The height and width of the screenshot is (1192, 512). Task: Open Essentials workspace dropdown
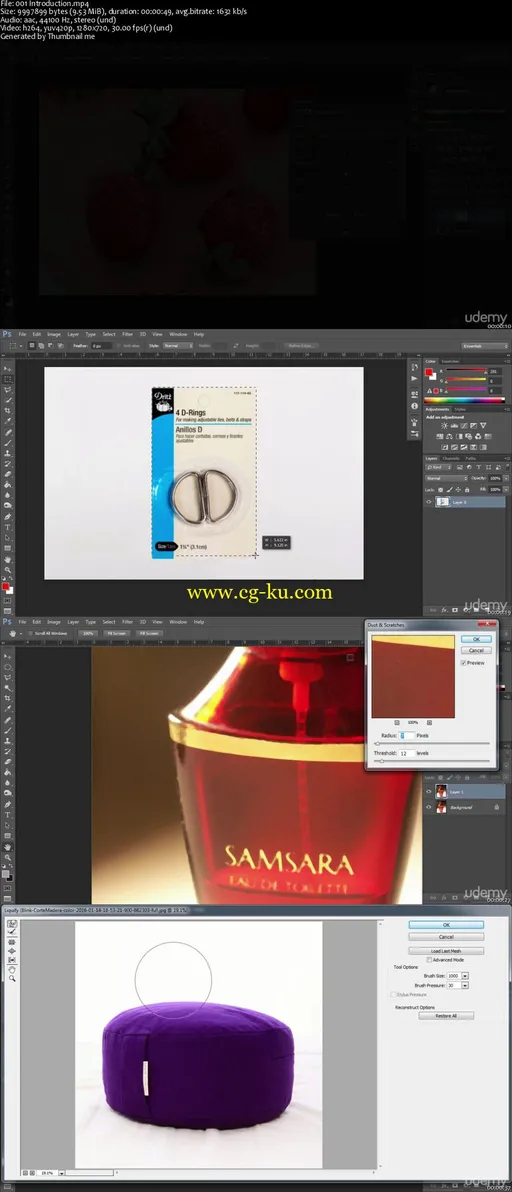pyautogui.click(x=485, y=346)
